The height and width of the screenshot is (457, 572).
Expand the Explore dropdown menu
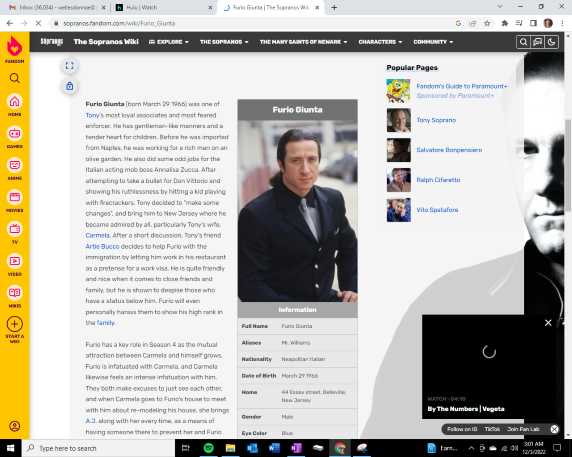tap(169, 42)
